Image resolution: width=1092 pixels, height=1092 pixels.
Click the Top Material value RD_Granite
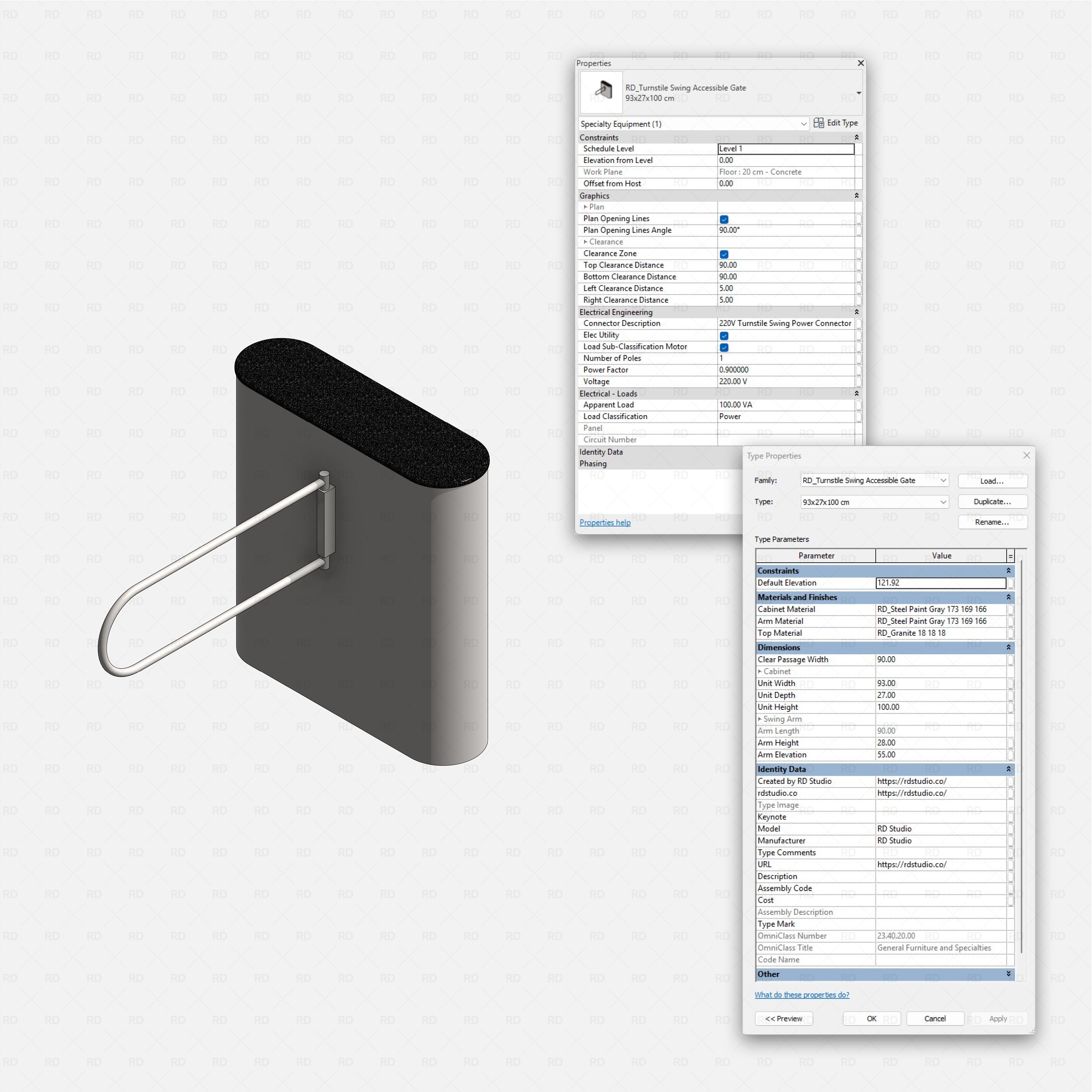(x=940, y=633)
